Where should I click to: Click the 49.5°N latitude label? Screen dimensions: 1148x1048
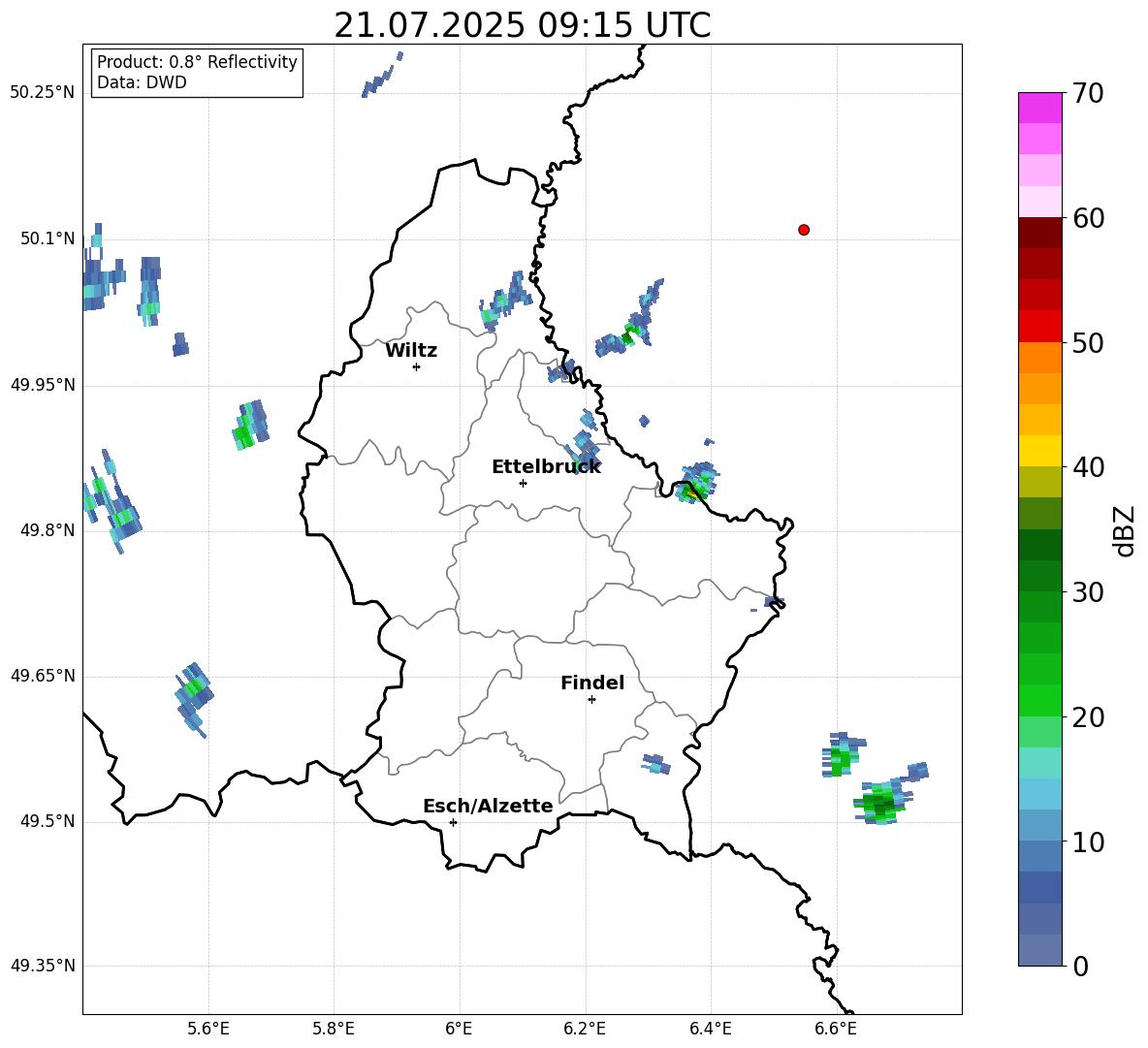pyautogui.click(x=48, y=821)
